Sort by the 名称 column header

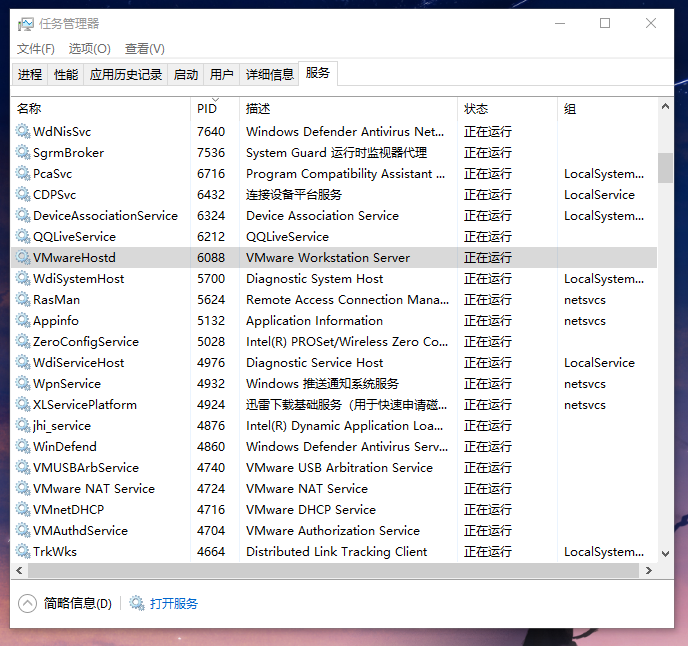coord(101,108)
